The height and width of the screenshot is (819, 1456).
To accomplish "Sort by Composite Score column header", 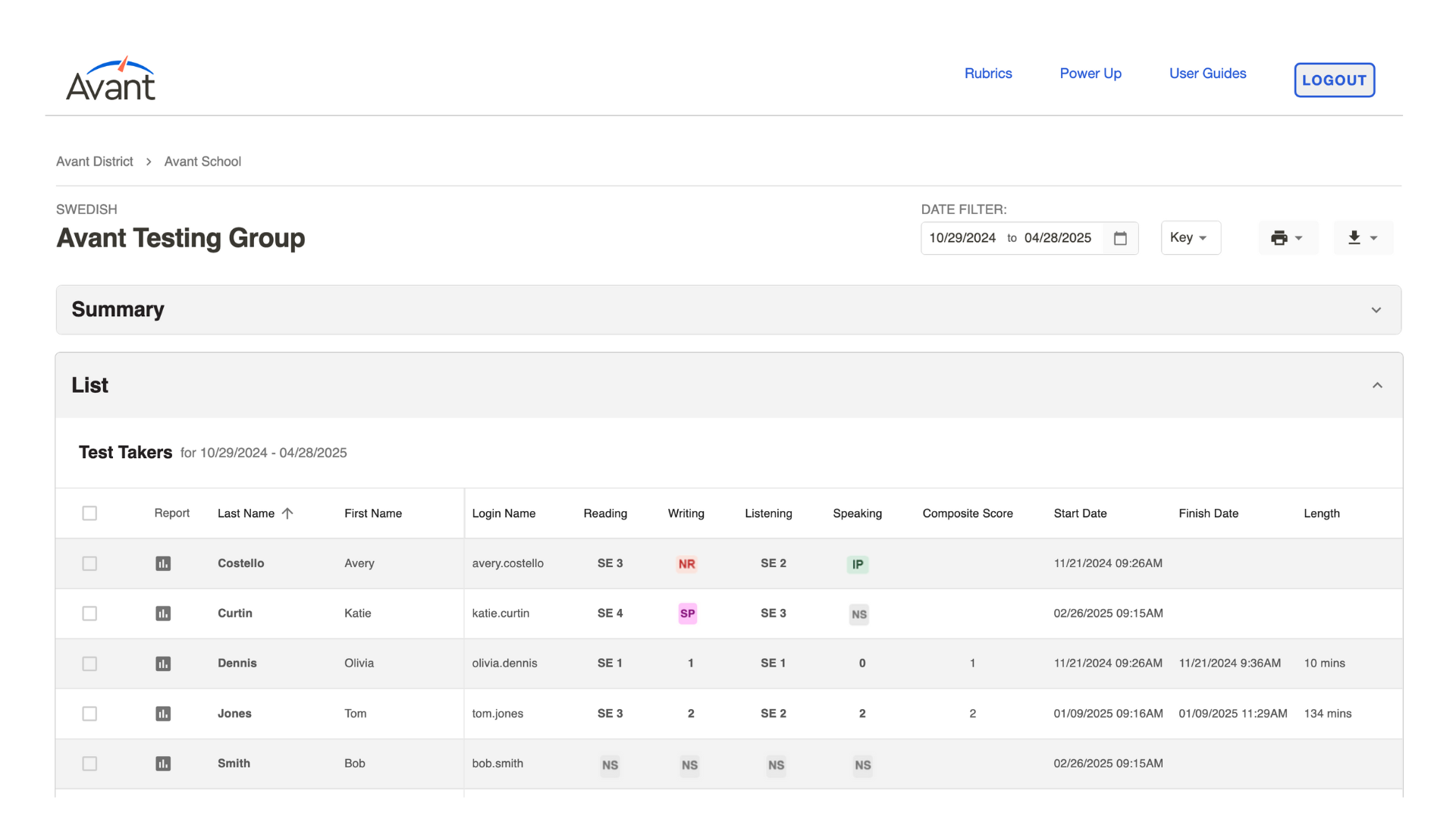I will pyautogui.click(x=968, y=513).
